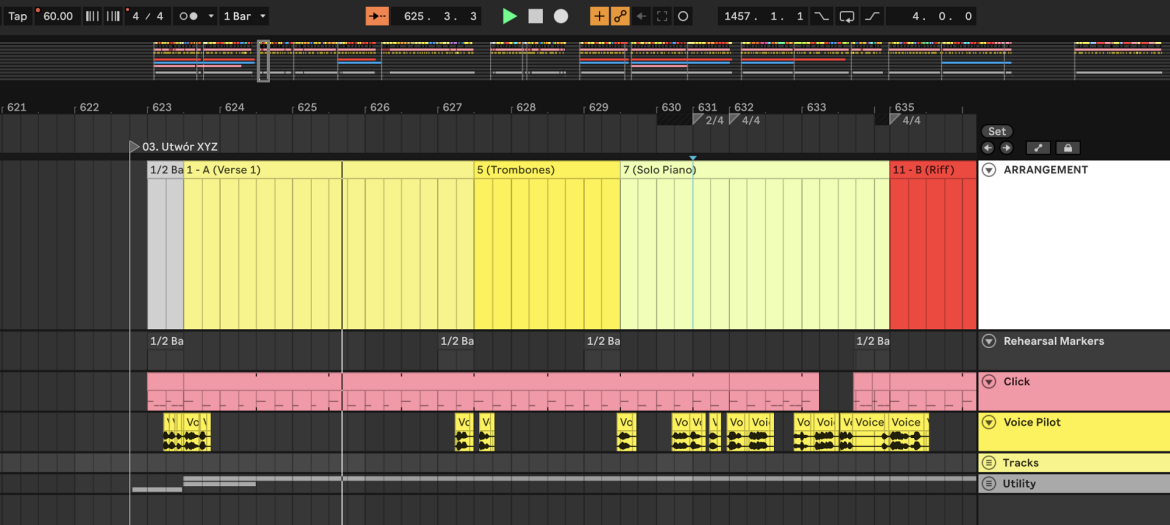
Task: Collapse the Voice Pilot track fold arrow
Action: pyautogui.click(x=989, y=422)
